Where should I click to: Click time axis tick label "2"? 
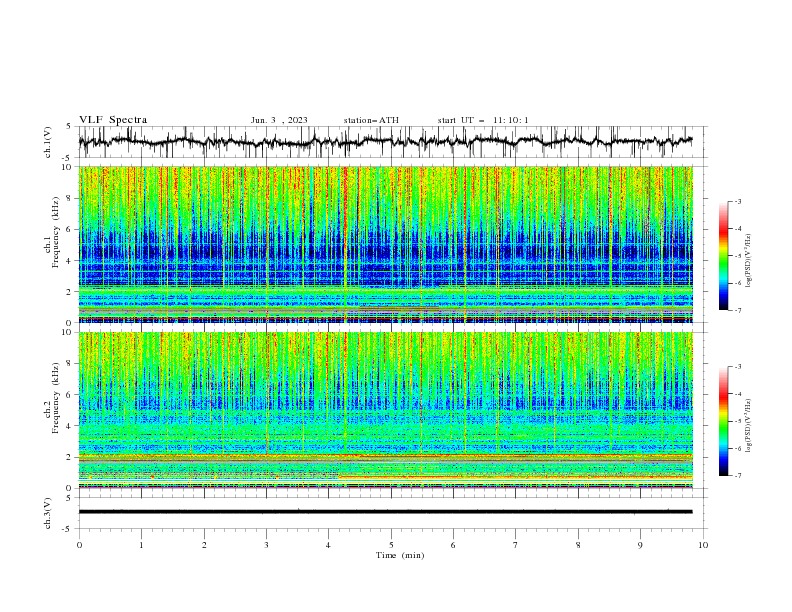[204, 545]
